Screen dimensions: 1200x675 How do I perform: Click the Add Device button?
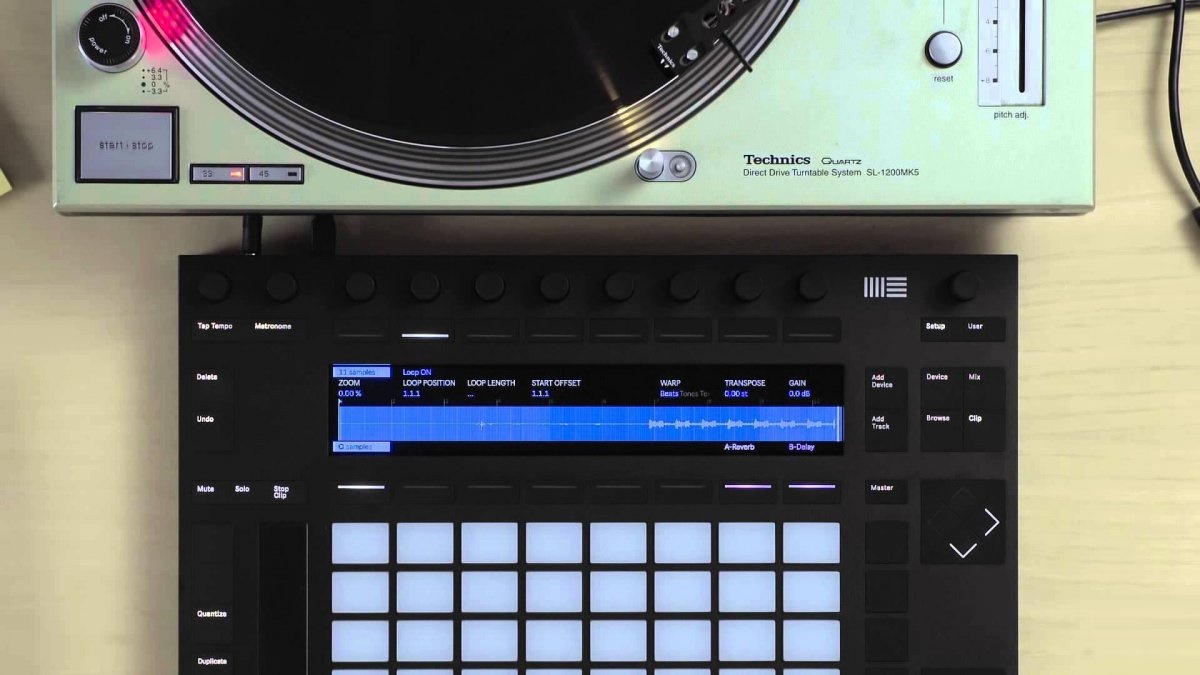[x=882, y=381]
